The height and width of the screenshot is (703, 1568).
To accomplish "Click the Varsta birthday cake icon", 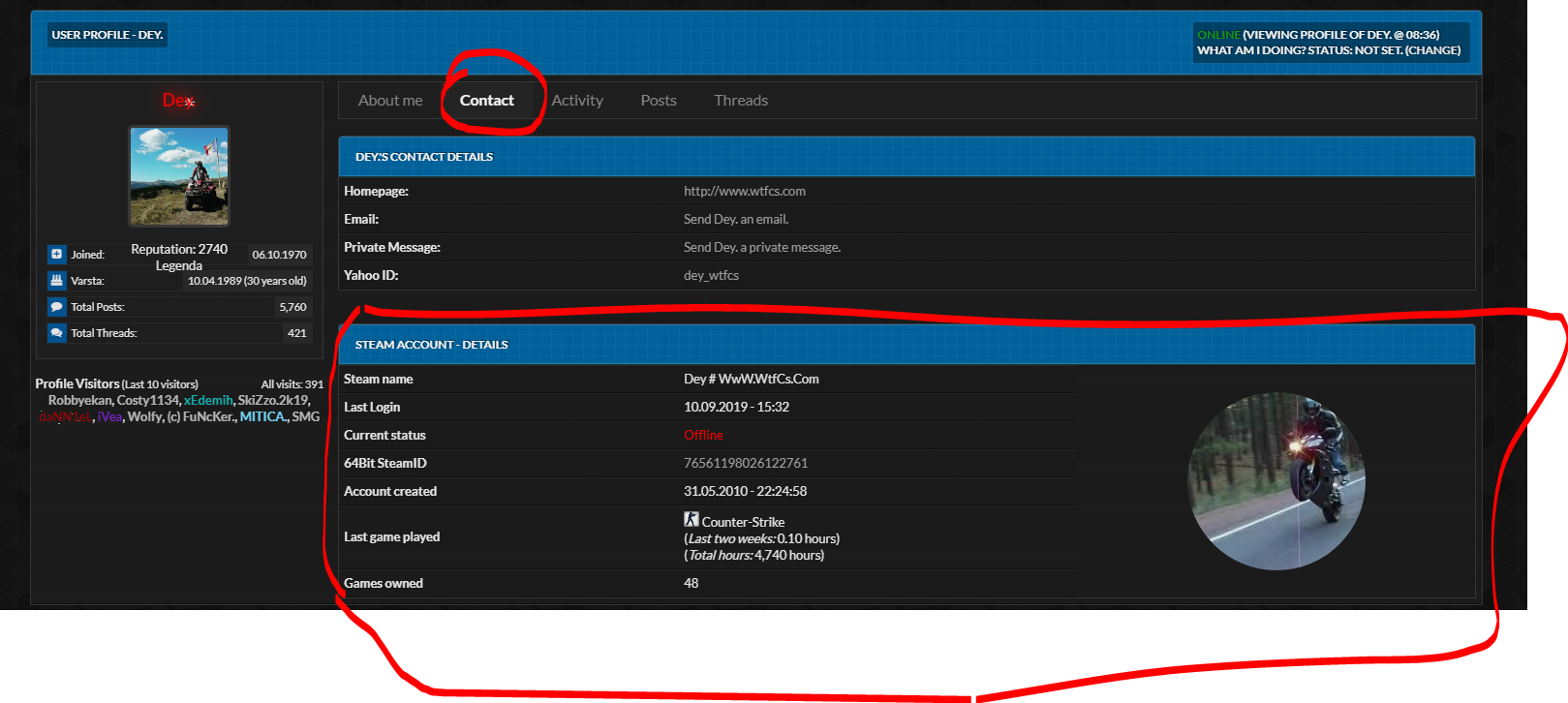I will [56, 281].
